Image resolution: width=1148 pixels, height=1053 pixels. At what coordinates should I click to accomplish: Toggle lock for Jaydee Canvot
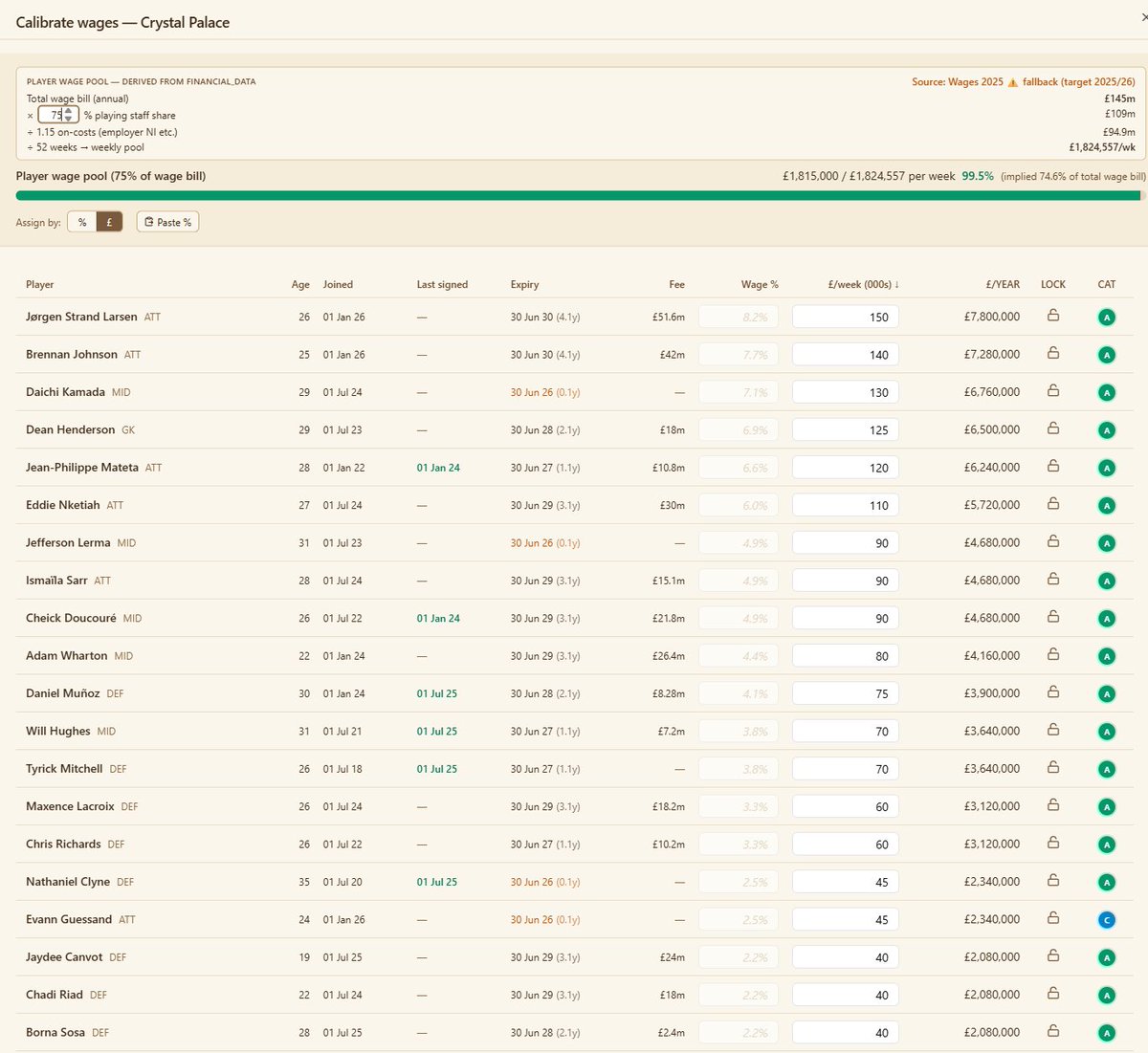1053,956
